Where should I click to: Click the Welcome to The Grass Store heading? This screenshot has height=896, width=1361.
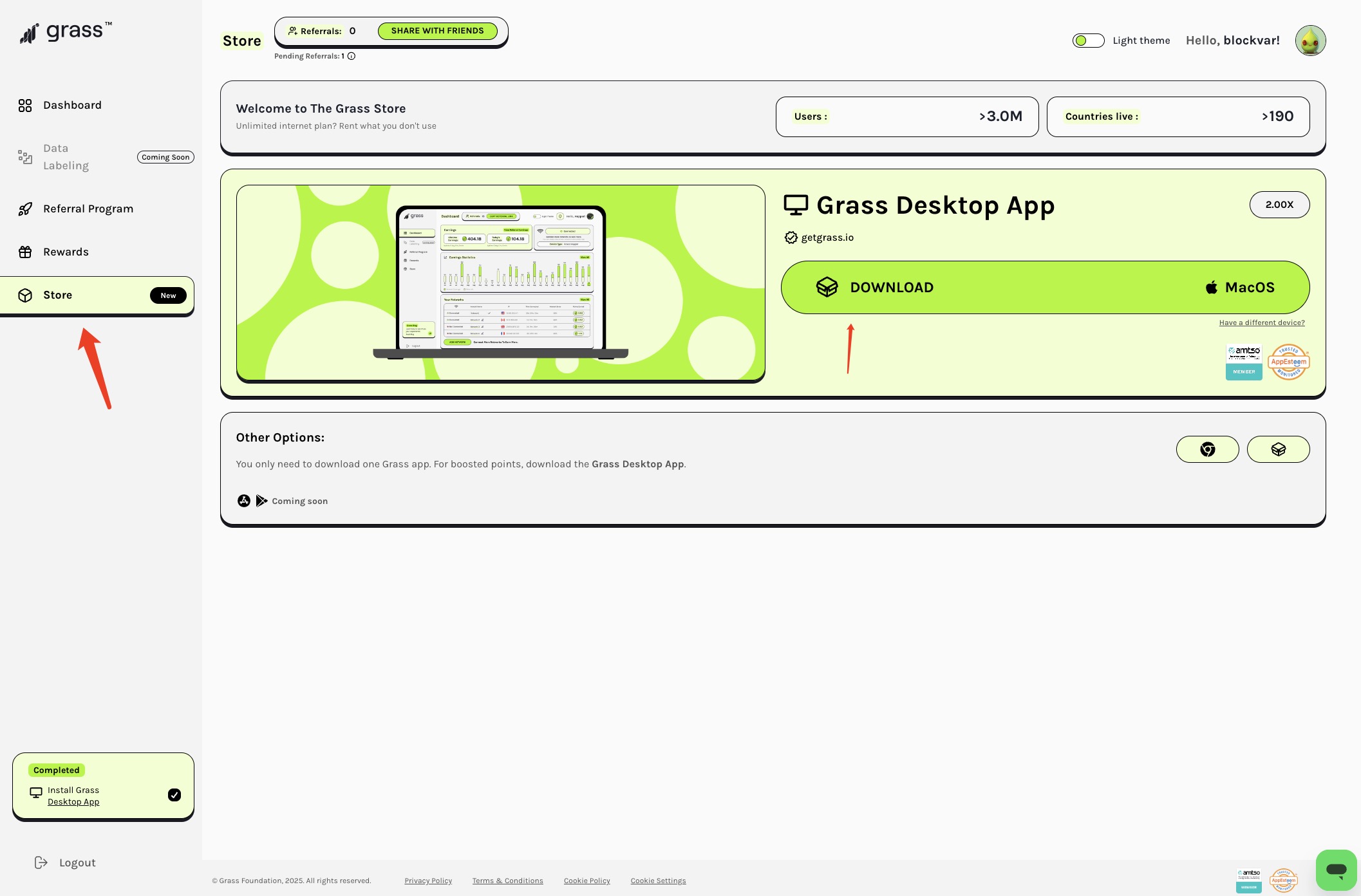click(321, 109)
